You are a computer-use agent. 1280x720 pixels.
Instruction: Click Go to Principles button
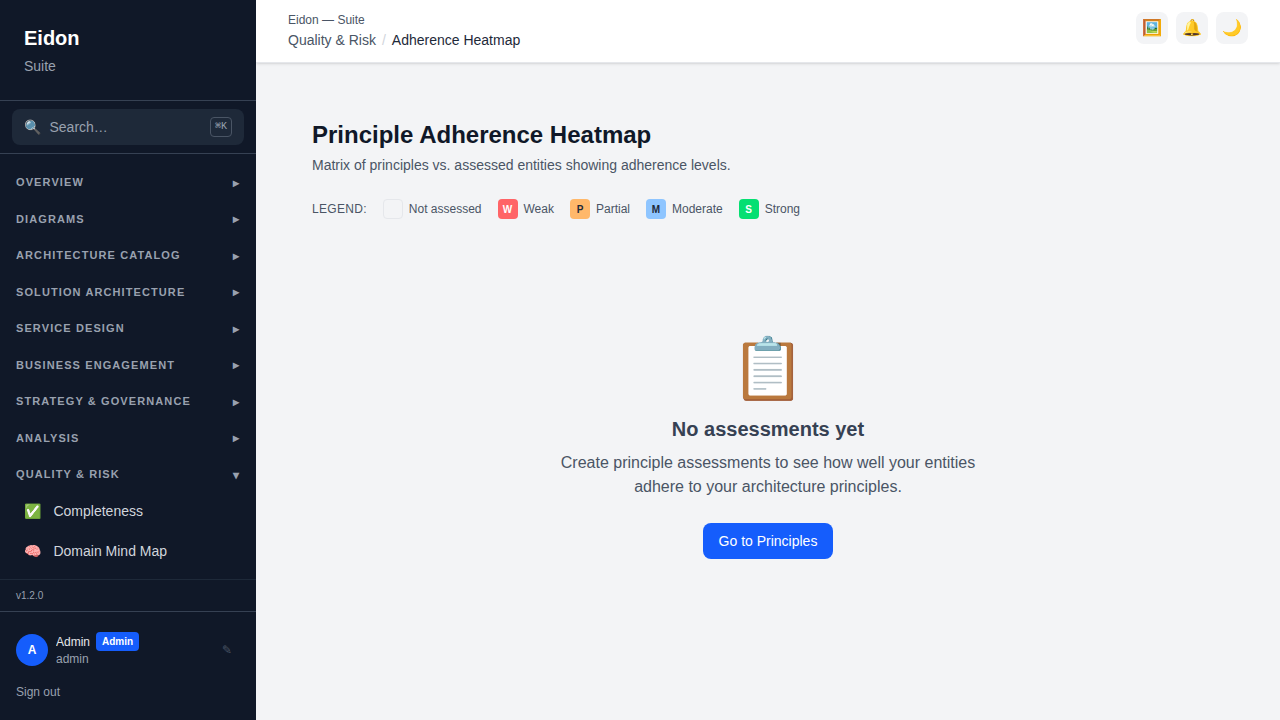(768, 541)
